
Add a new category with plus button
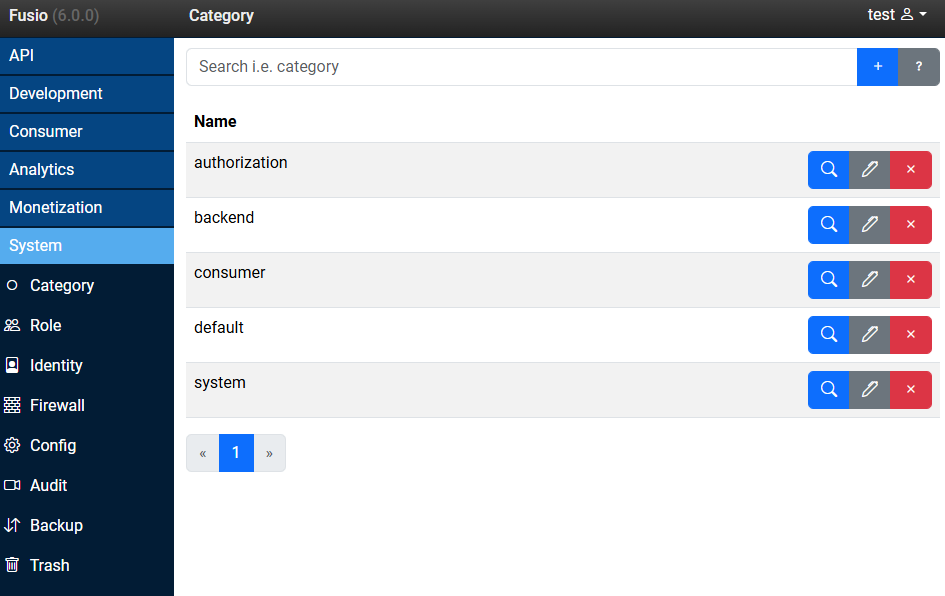877,67
